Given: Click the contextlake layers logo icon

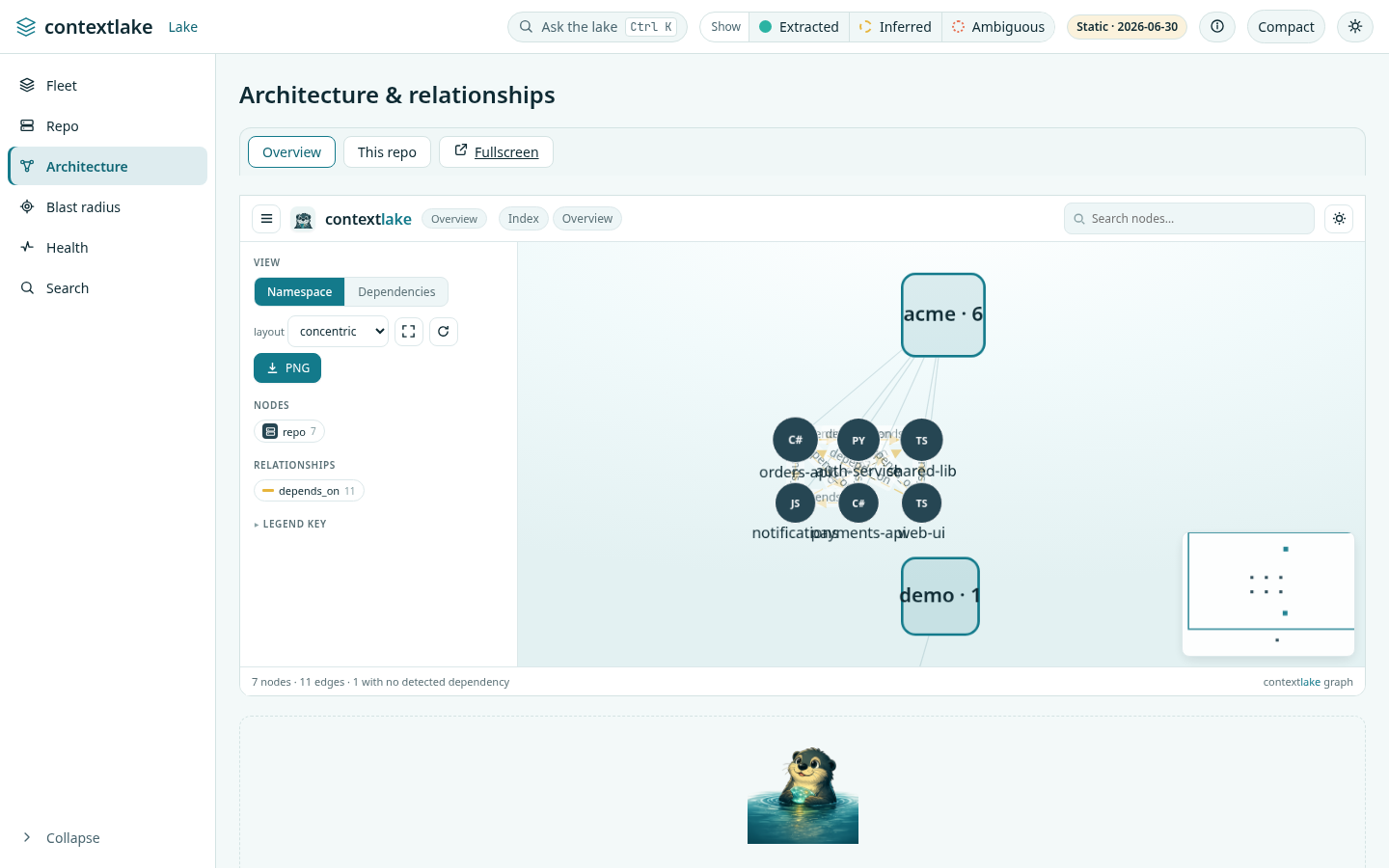Looking at the screenshot, I should [x=26, y=27].
